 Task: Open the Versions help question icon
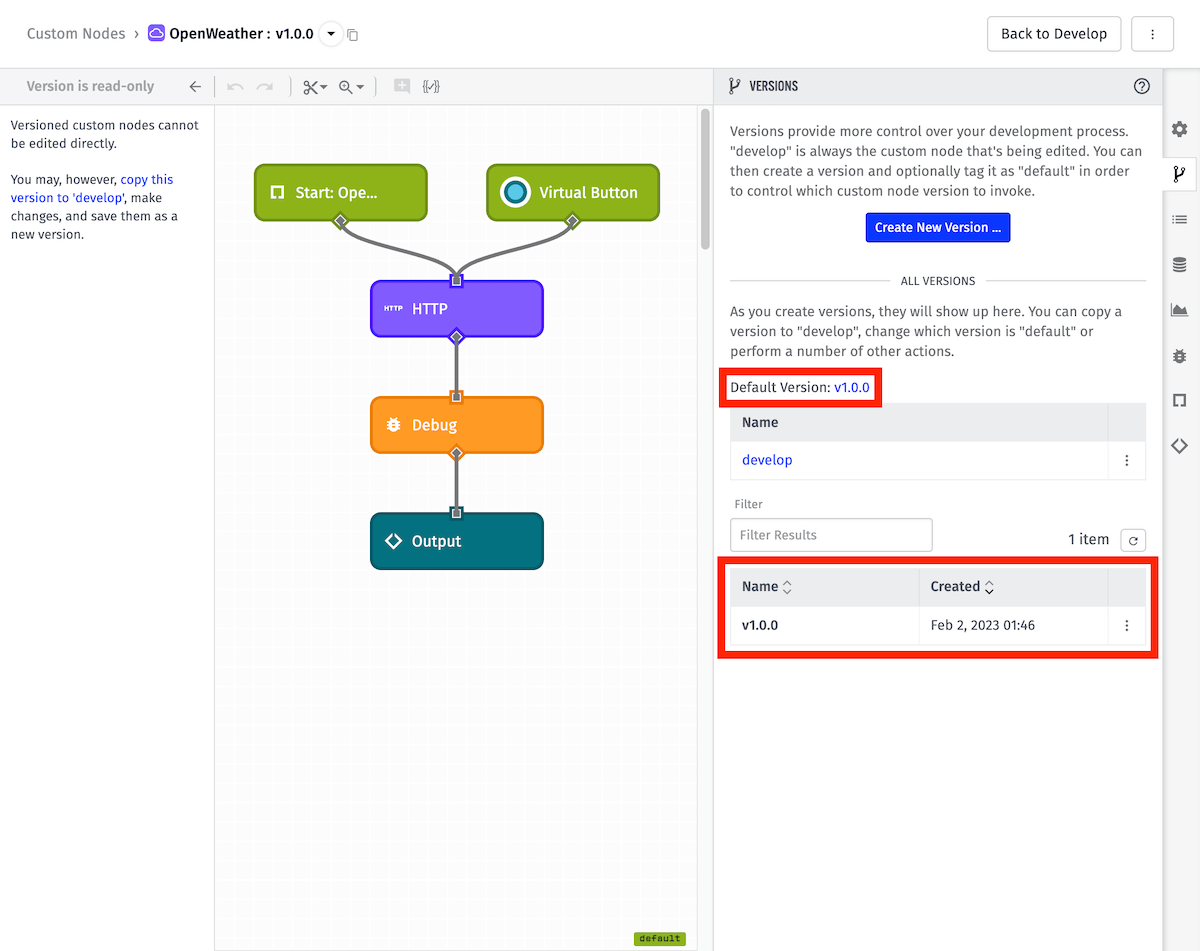tap(1142, 86)
